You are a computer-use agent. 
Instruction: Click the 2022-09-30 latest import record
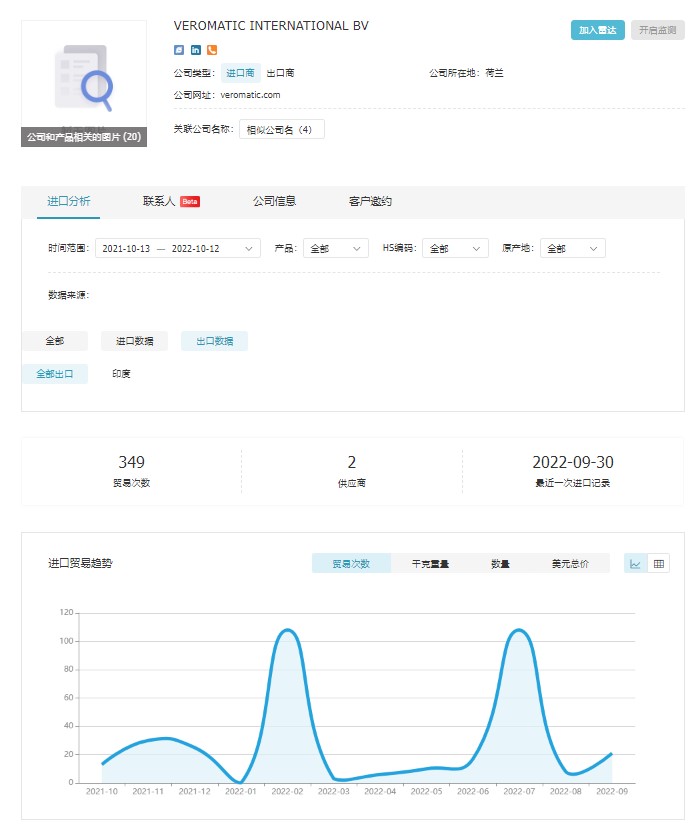tap(573, 471)
